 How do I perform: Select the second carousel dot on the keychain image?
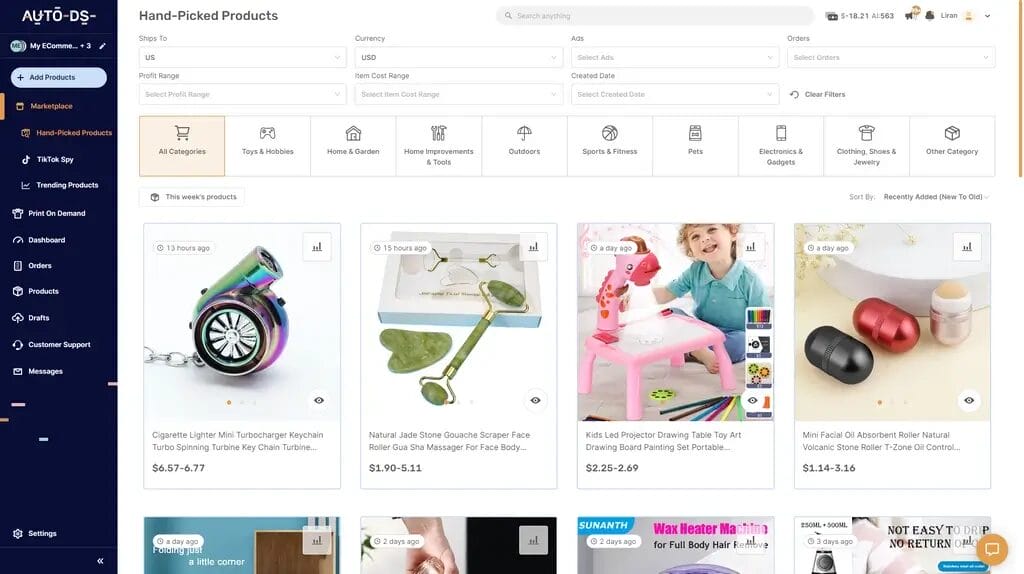pyautogui.click(x=241, y=402)
